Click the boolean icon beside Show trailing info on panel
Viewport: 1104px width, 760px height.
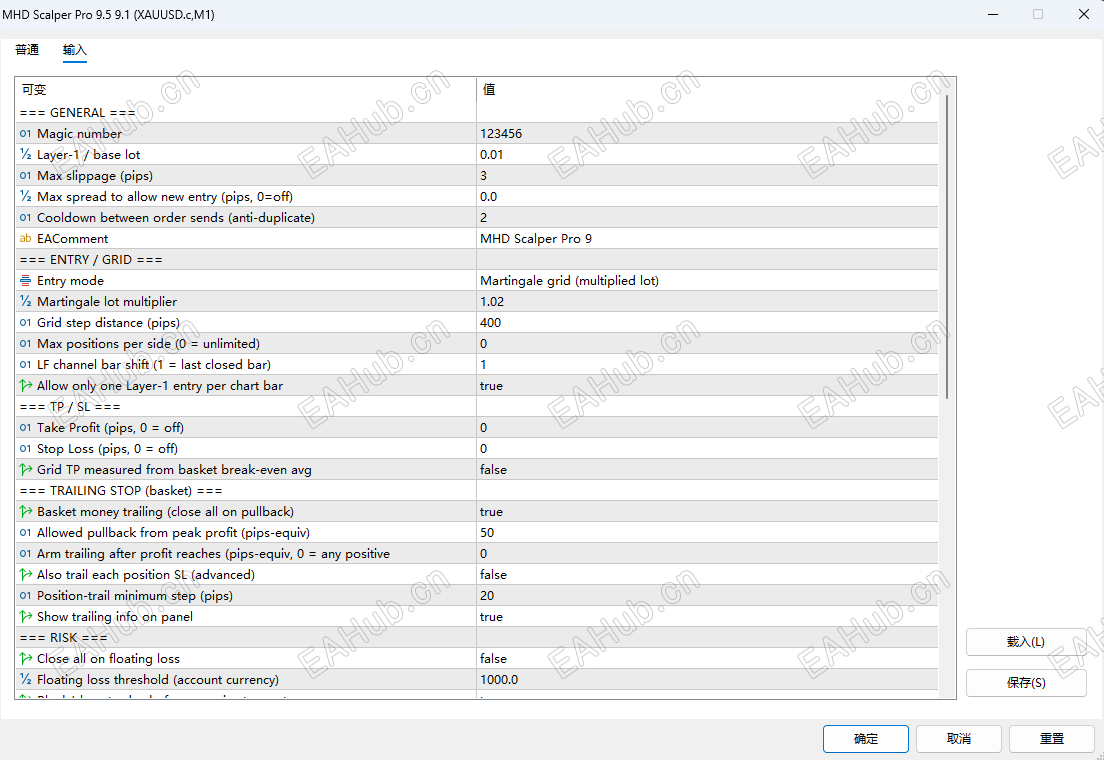coord(25,616)
